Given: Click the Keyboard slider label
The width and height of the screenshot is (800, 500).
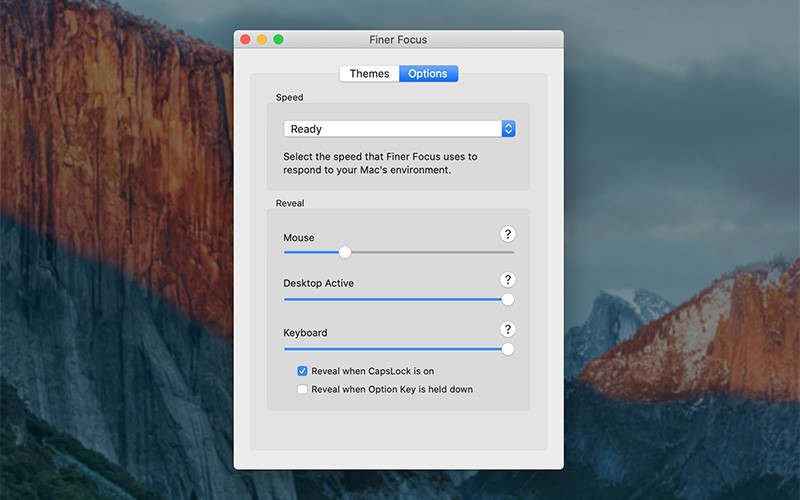Looking at the screenshot, I should click(305, 333).
